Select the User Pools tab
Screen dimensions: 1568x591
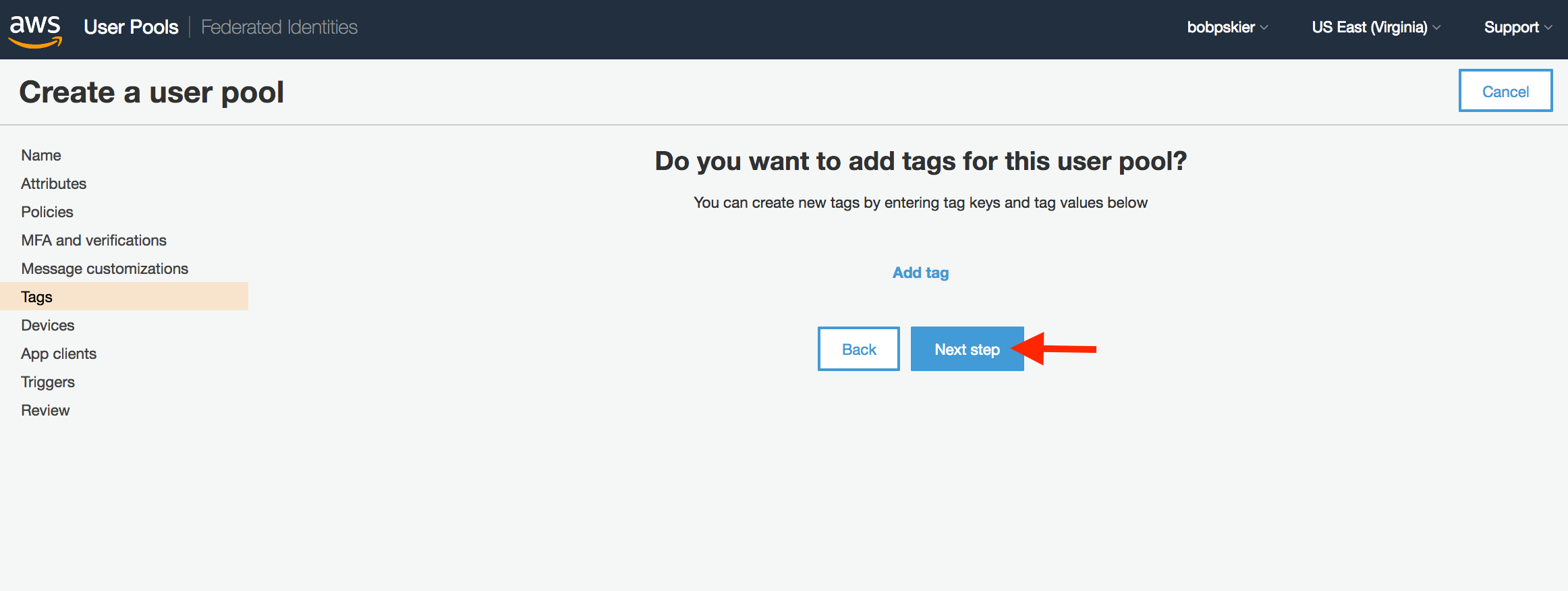point(131,27)
